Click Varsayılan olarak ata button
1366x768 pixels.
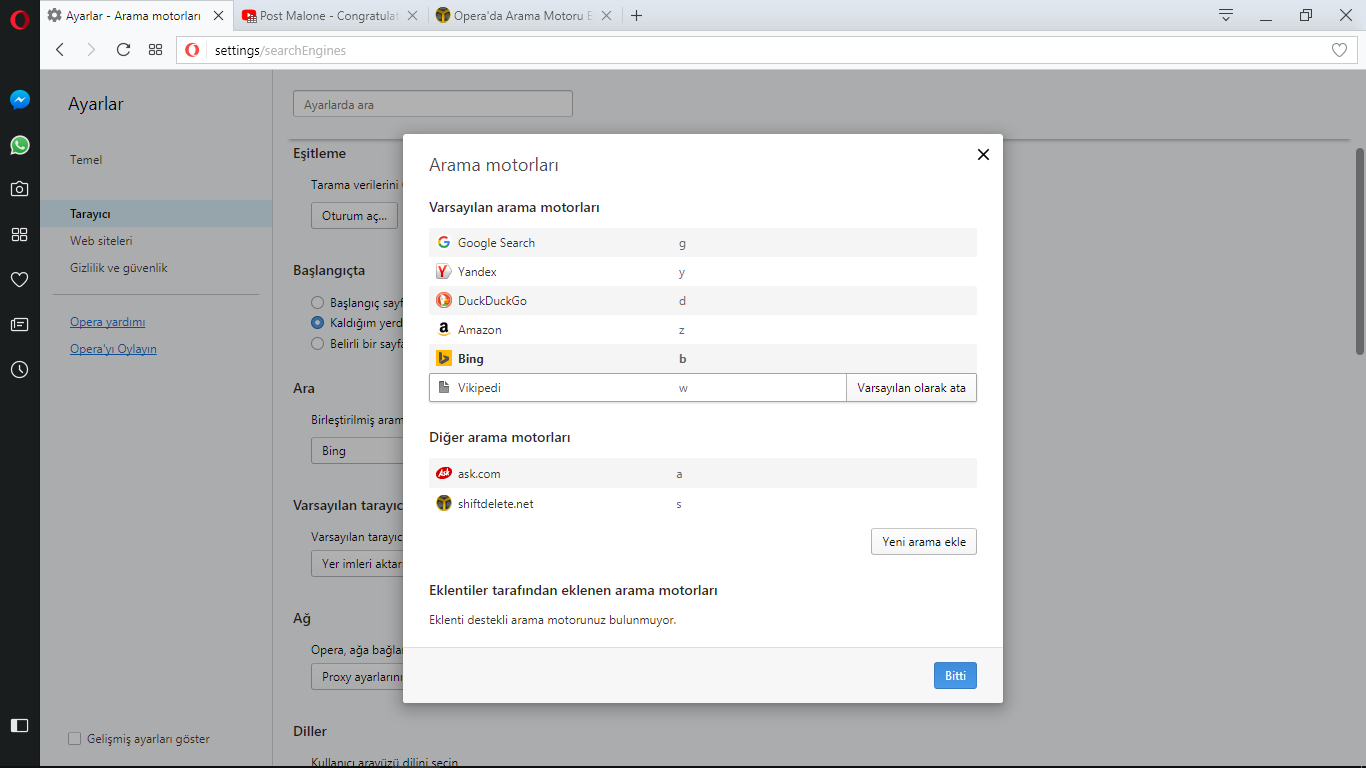pos(911,388)
